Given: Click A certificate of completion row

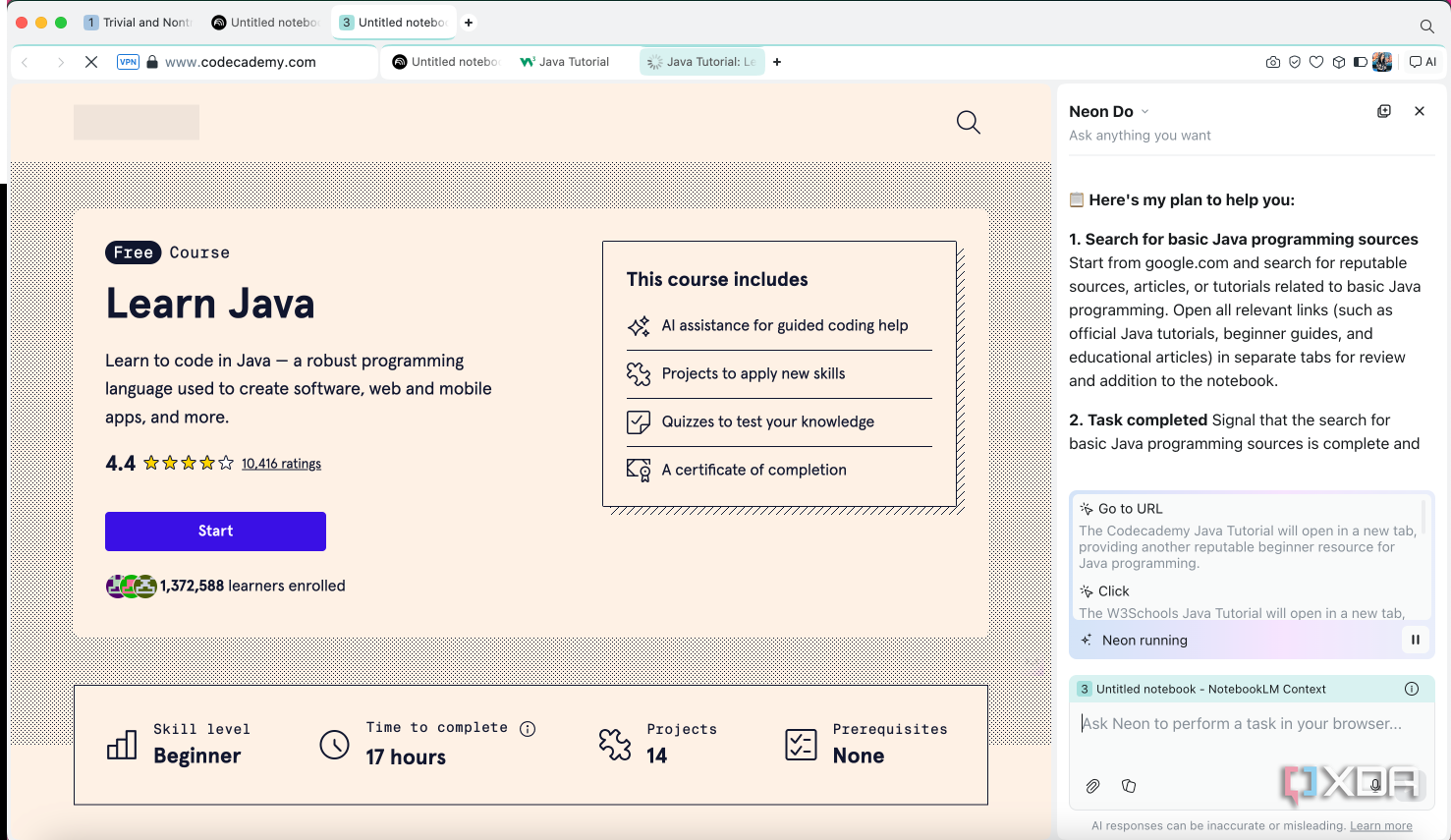Looking at the screenshot, I should (779, 470).
